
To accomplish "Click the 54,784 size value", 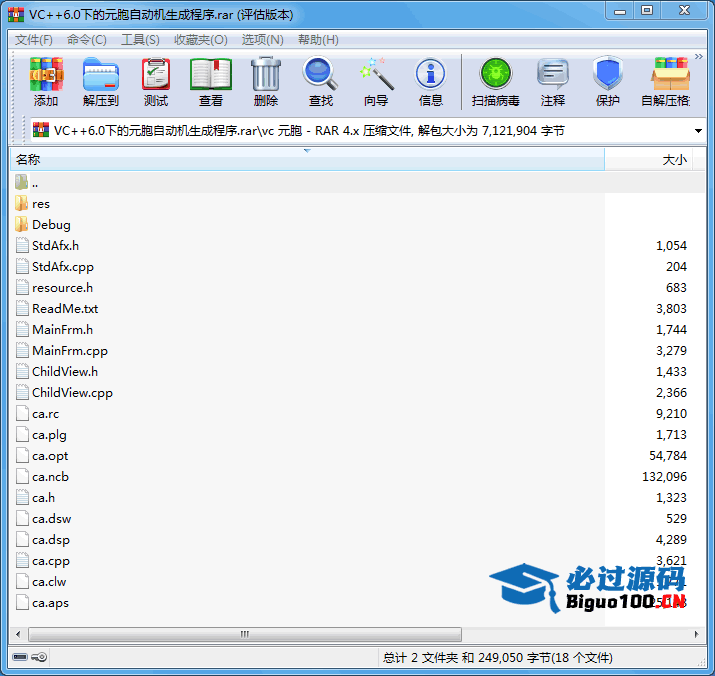I will pos(668,456).
